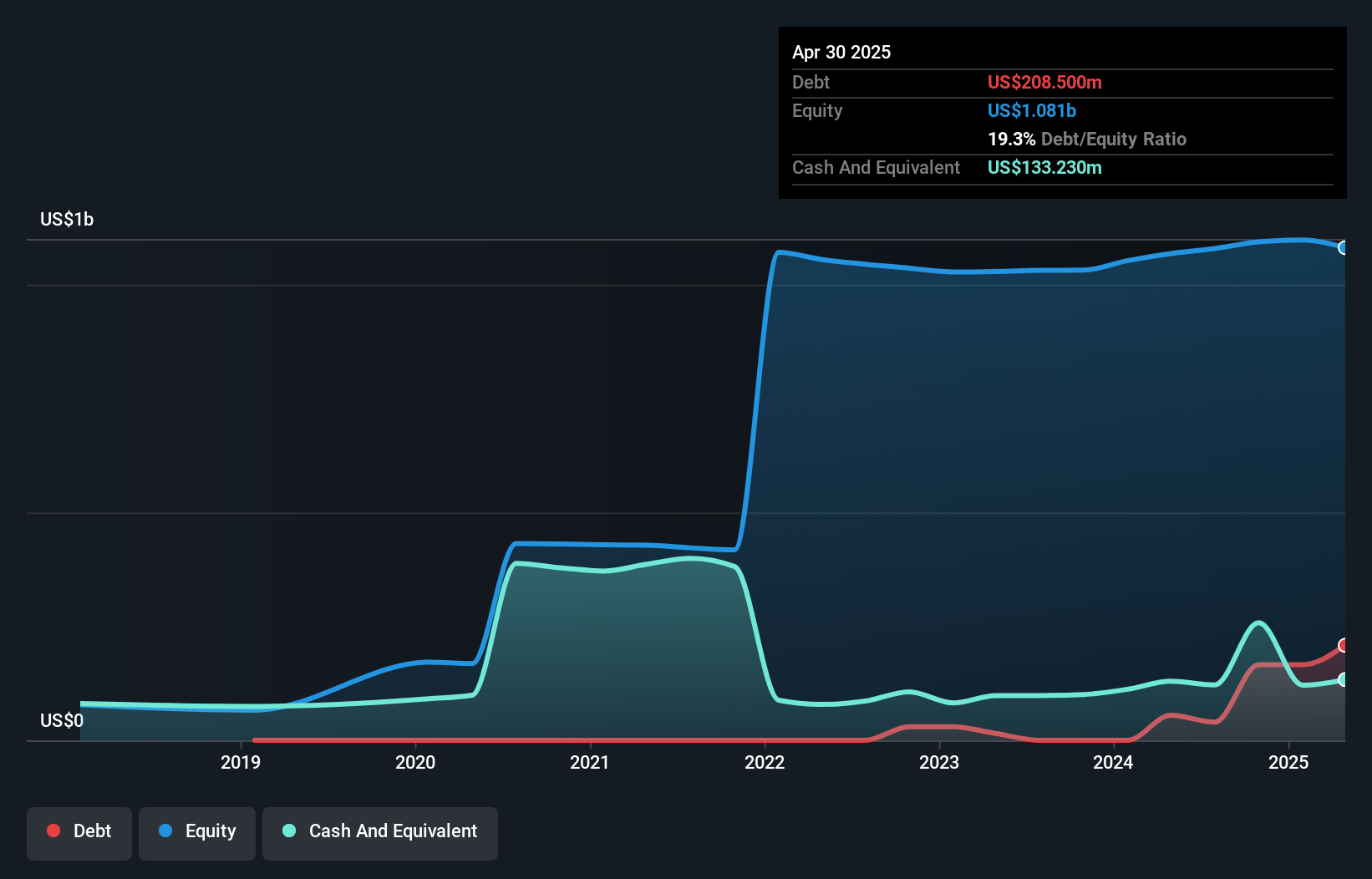Click the red Debt legend dot
The width and height of the screenshot is (1372, 879).
coord(53,831)
